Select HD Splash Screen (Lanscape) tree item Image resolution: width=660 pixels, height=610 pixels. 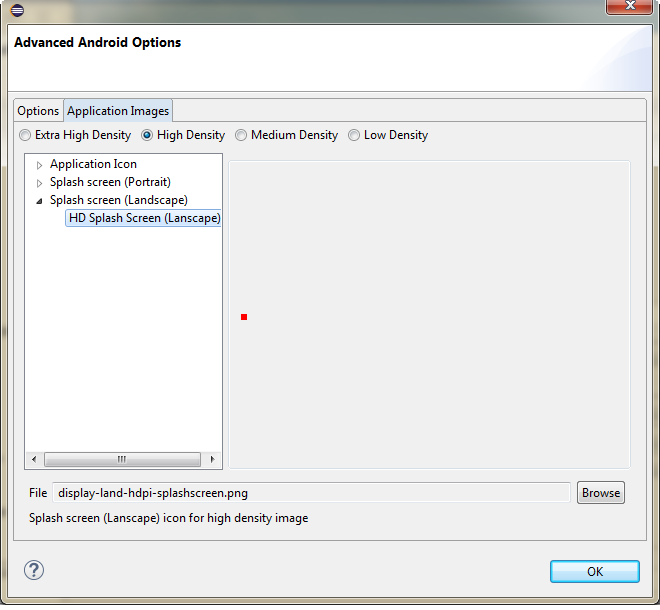(144, 218)
